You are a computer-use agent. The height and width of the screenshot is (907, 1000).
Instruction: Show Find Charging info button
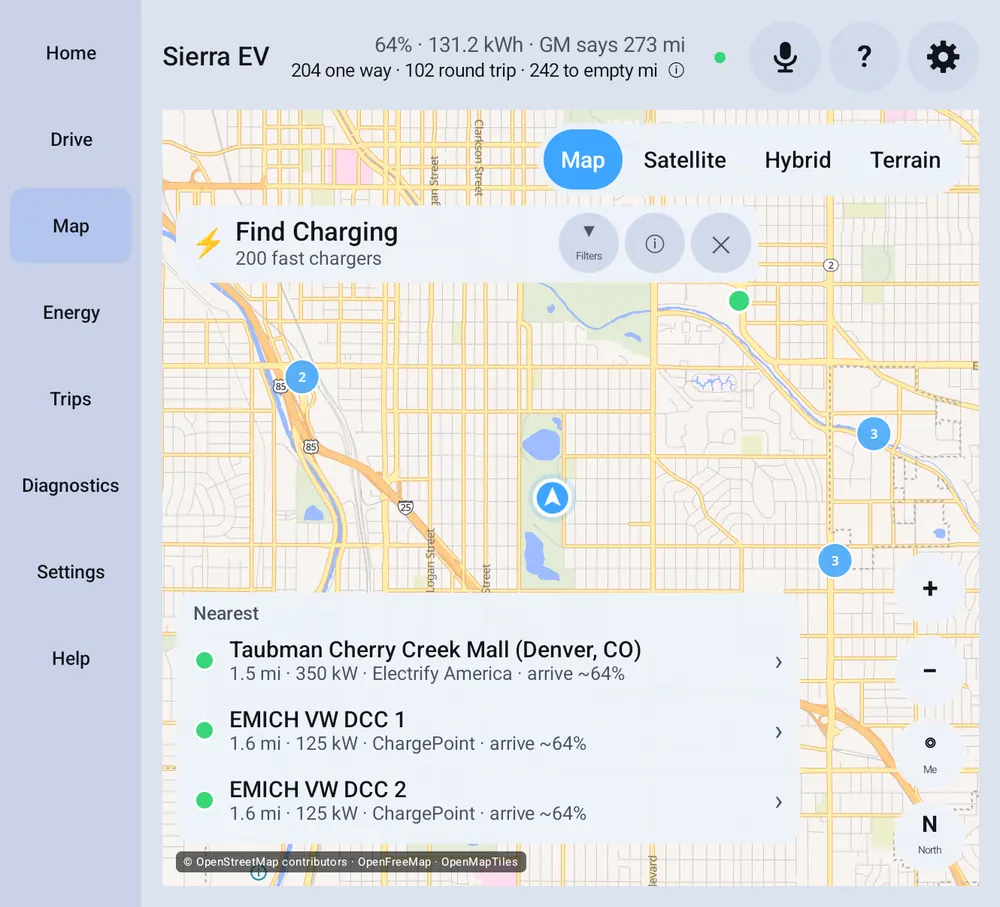(654, 244)
